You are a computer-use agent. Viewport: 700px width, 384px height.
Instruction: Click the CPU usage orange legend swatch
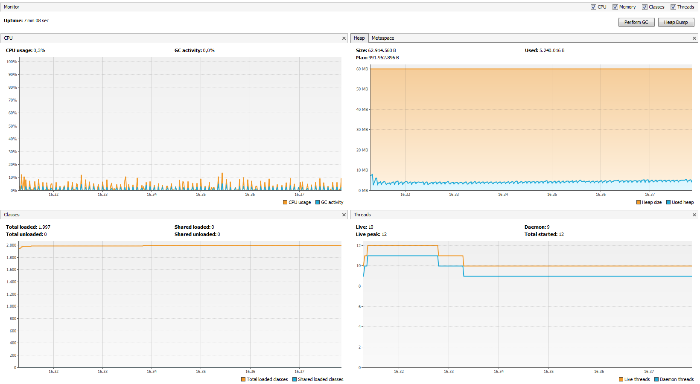285,202
